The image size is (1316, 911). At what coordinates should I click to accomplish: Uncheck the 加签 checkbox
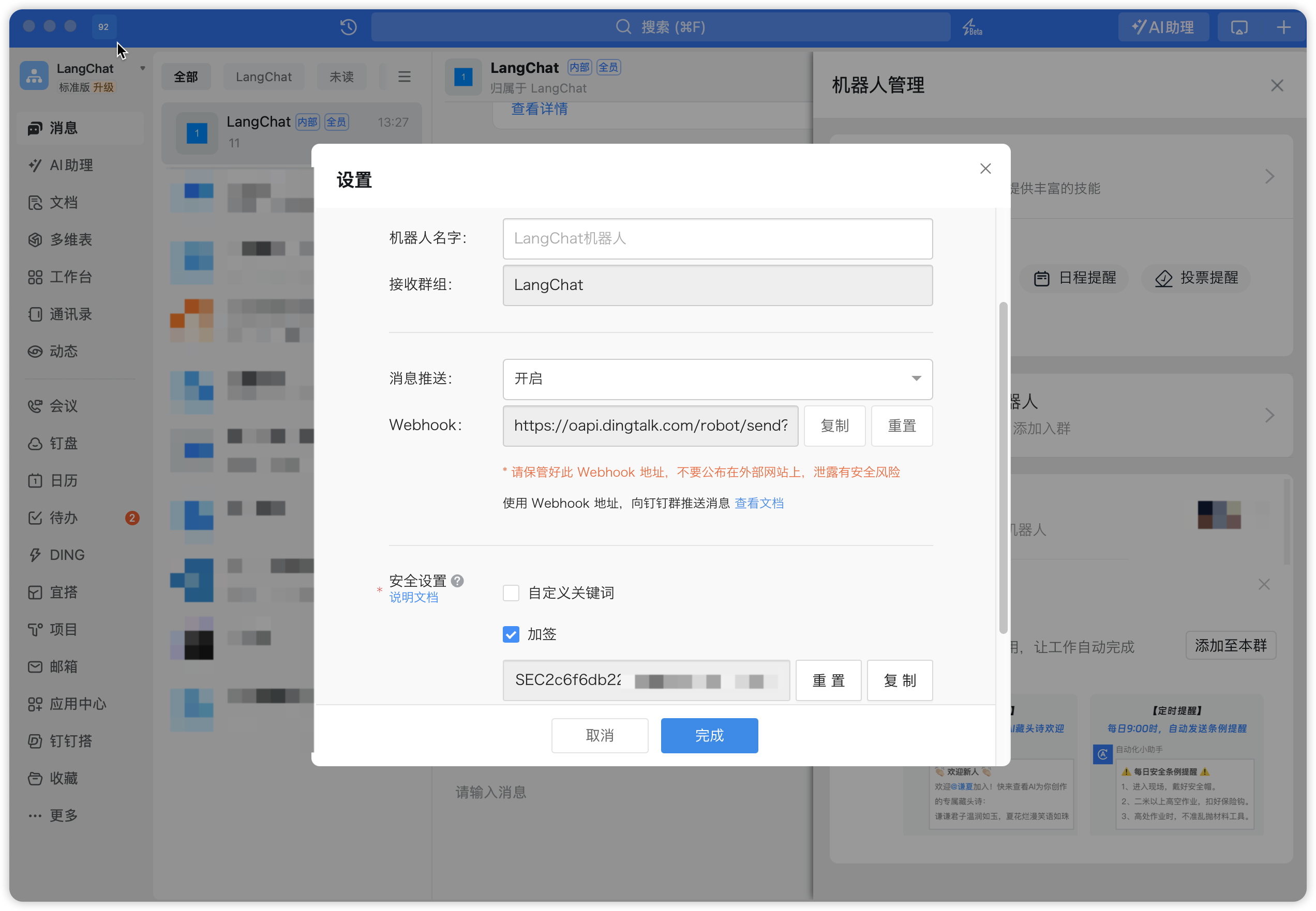pyautogui.click(x=511, y=634)
